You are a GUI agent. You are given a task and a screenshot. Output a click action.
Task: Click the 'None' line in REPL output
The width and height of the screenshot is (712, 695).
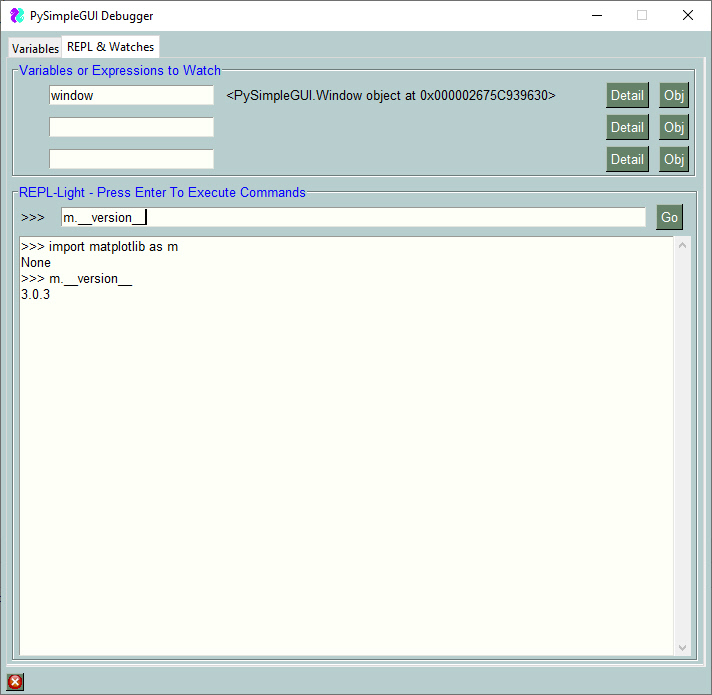click(x=35, y=262)
